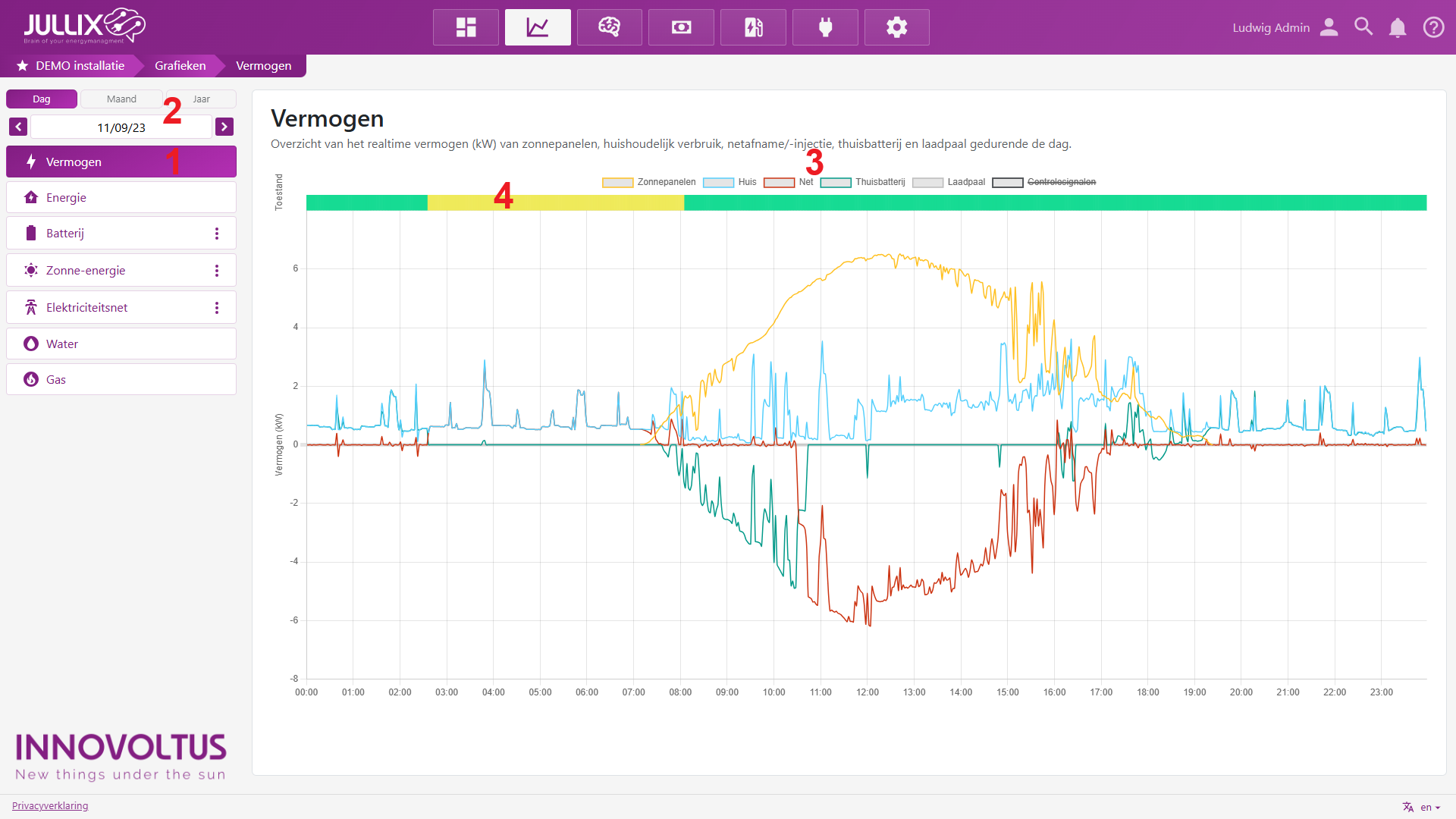Image resolution: width=1456 pixels, height=819 pixels.
Task: Select Energie in sidebar menu
Action: 121,198
